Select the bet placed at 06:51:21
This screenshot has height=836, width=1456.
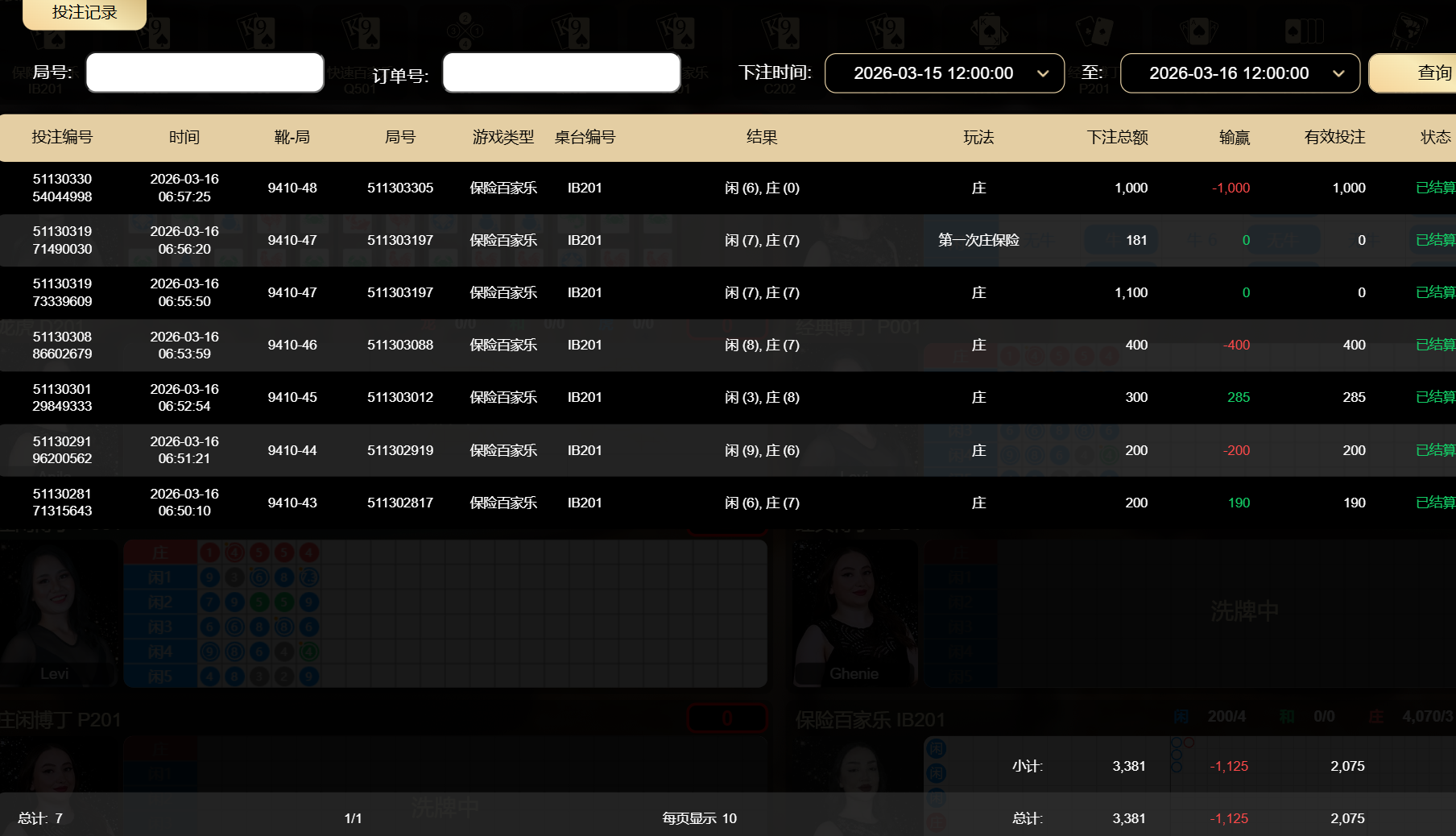(x=184, y=450)
